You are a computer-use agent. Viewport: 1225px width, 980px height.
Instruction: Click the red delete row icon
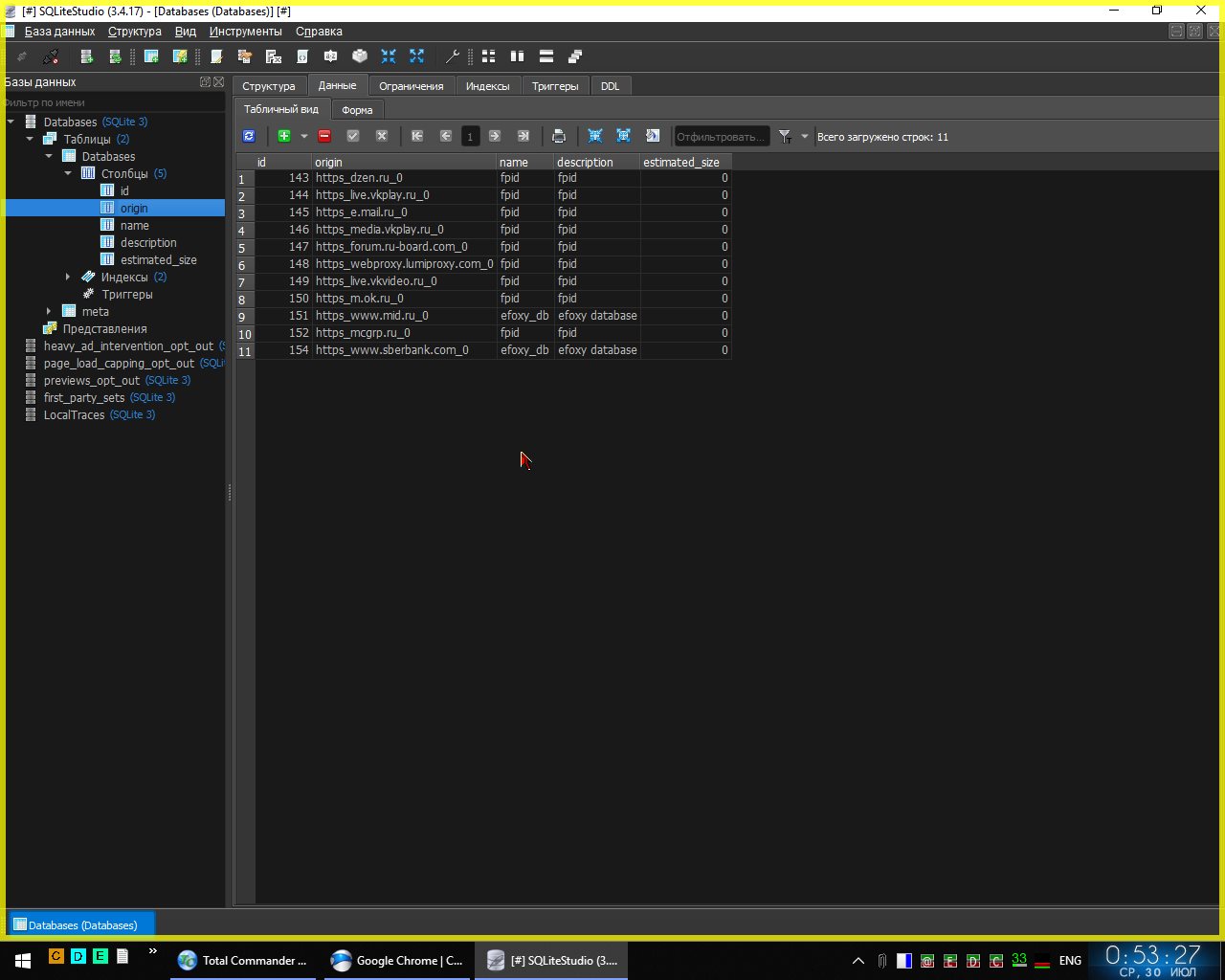pyautogui.click(x=324, y=137)
